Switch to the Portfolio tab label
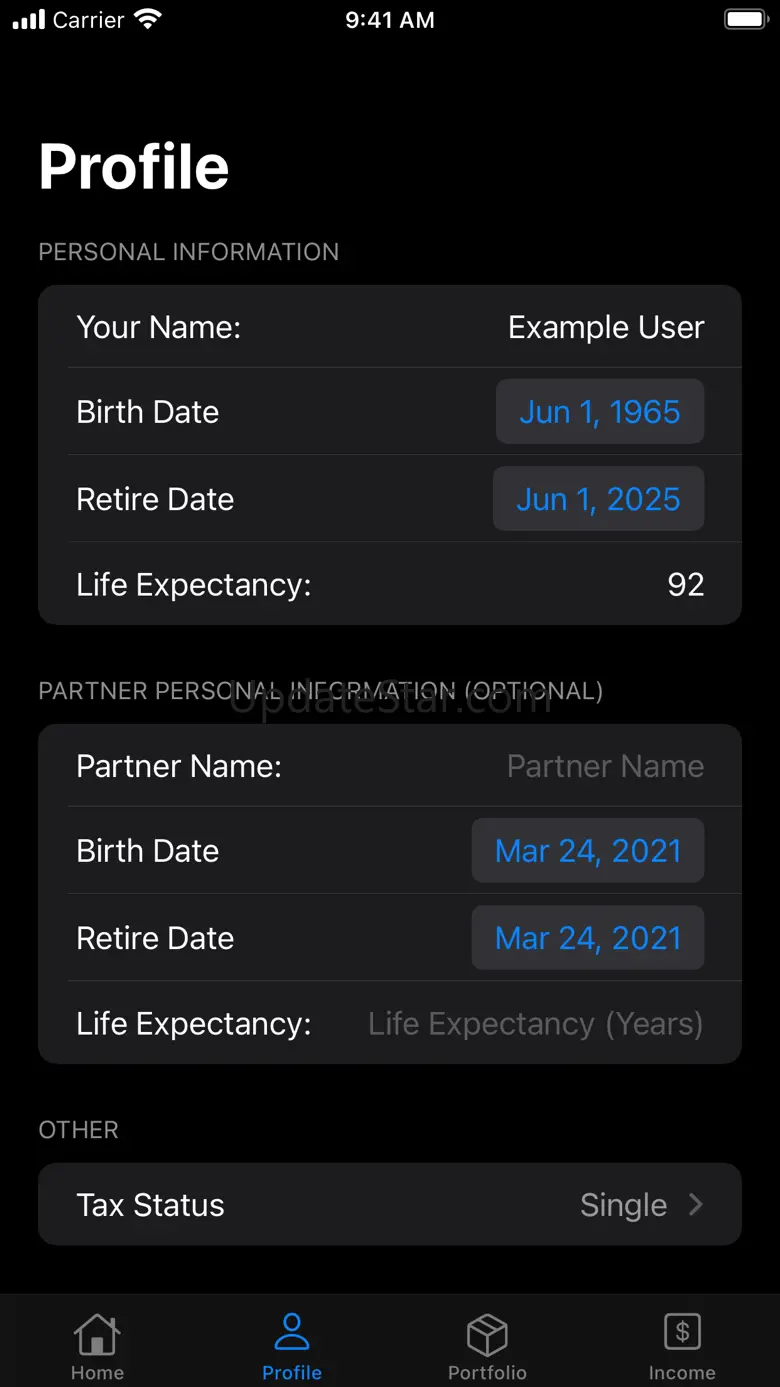Viewport: 780px width, 1387px height. pos(487,1373)
